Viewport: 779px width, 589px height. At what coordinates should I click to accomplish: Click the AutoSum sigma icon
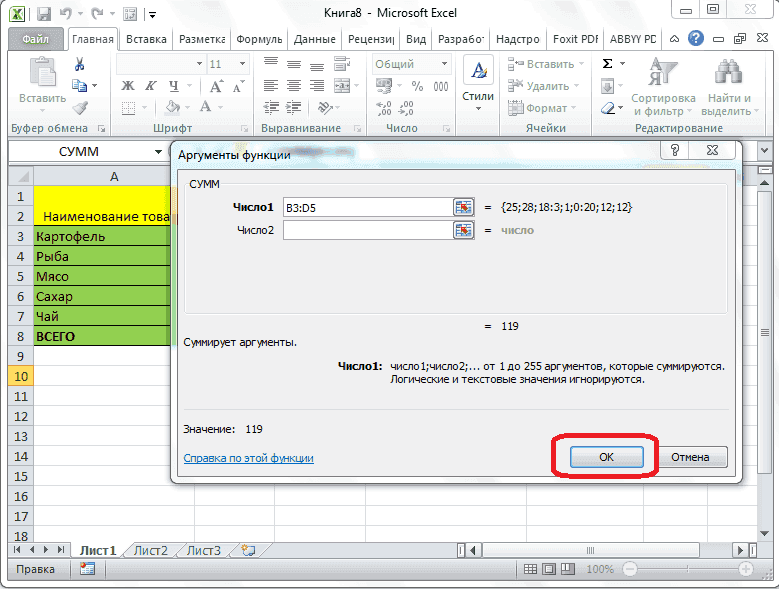(608, 64)
